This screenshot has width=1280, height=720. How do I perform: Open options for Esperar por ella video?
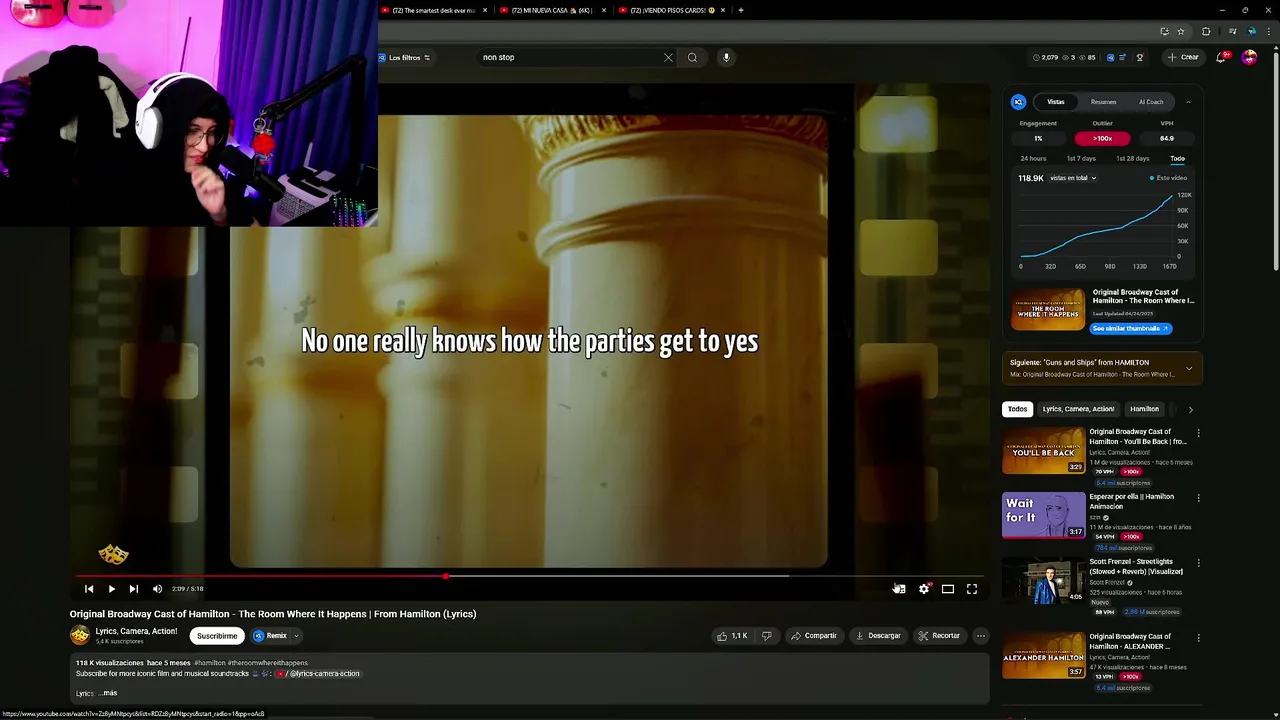pos(1198,497)
